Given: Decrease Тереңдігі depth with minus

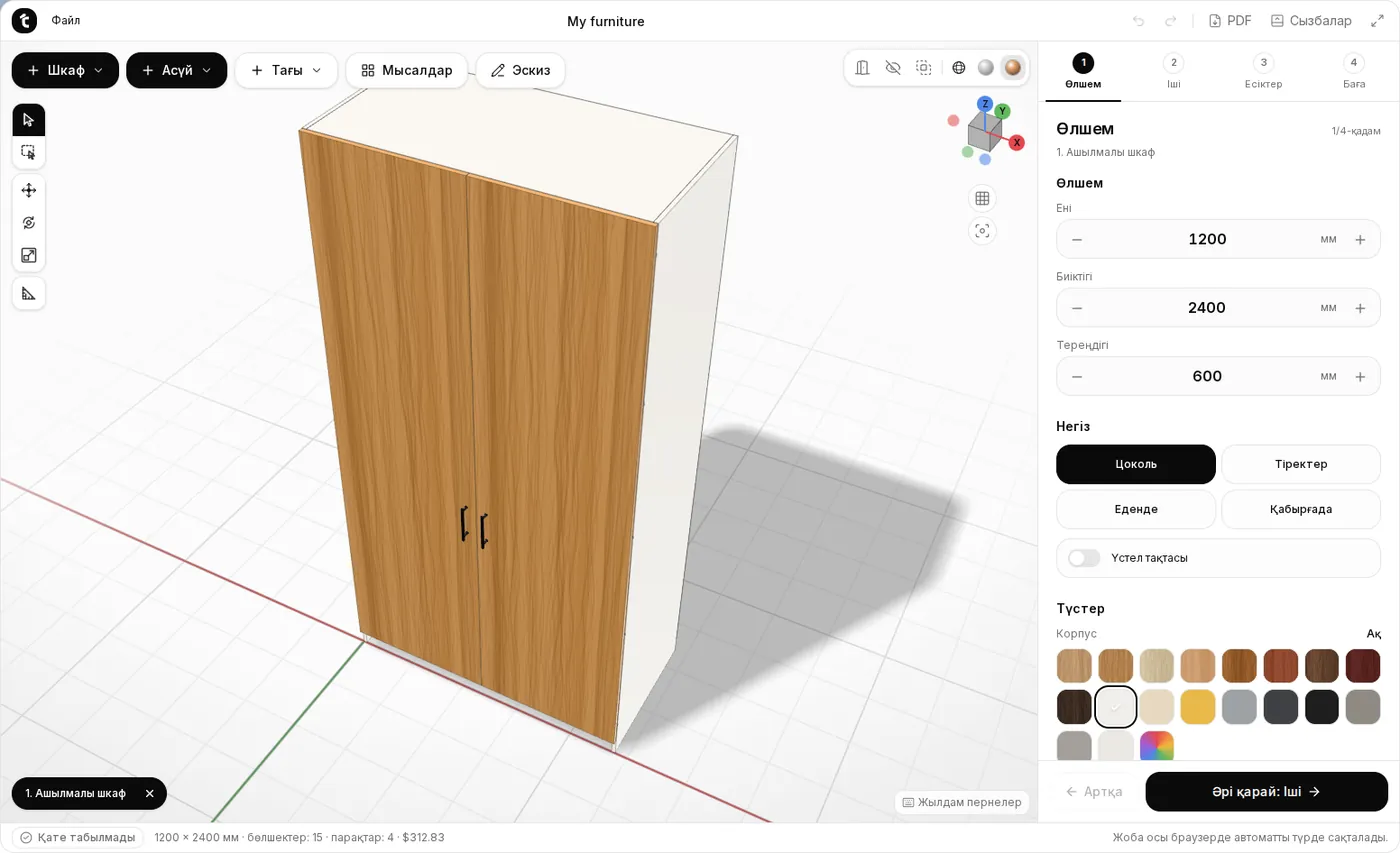Looking at the screenshot, I should (1077, 376).
